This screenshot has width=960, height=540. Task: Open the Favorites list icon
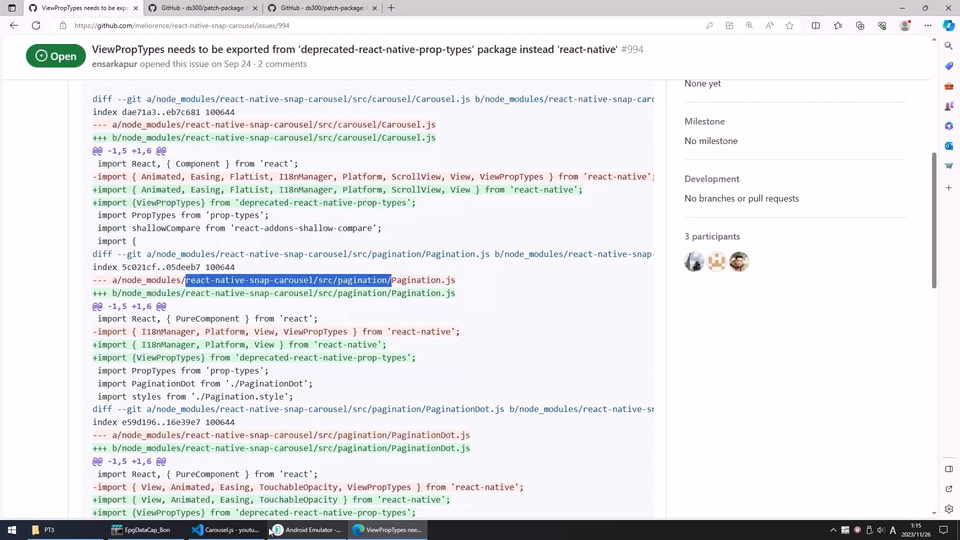tap(838, 26)
